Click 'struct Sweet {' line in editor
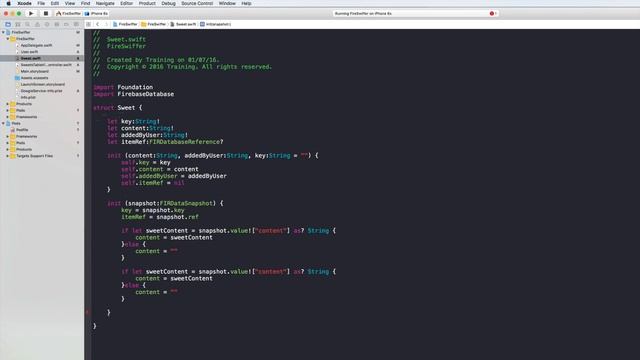 click(x=118, y=108)
